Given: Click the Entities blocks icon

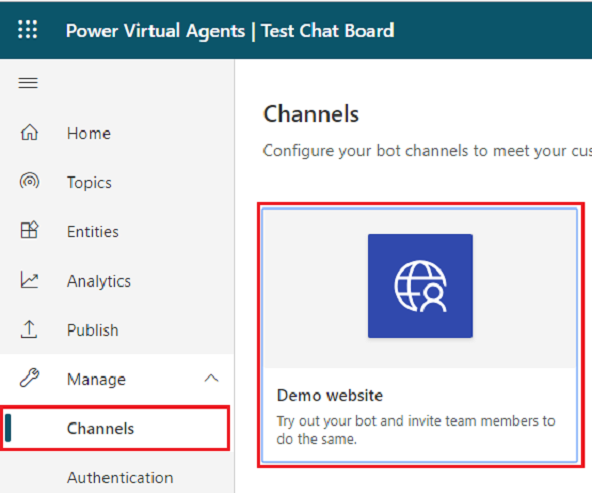Looking at the screenshot, I should click(x=29, y=230).
